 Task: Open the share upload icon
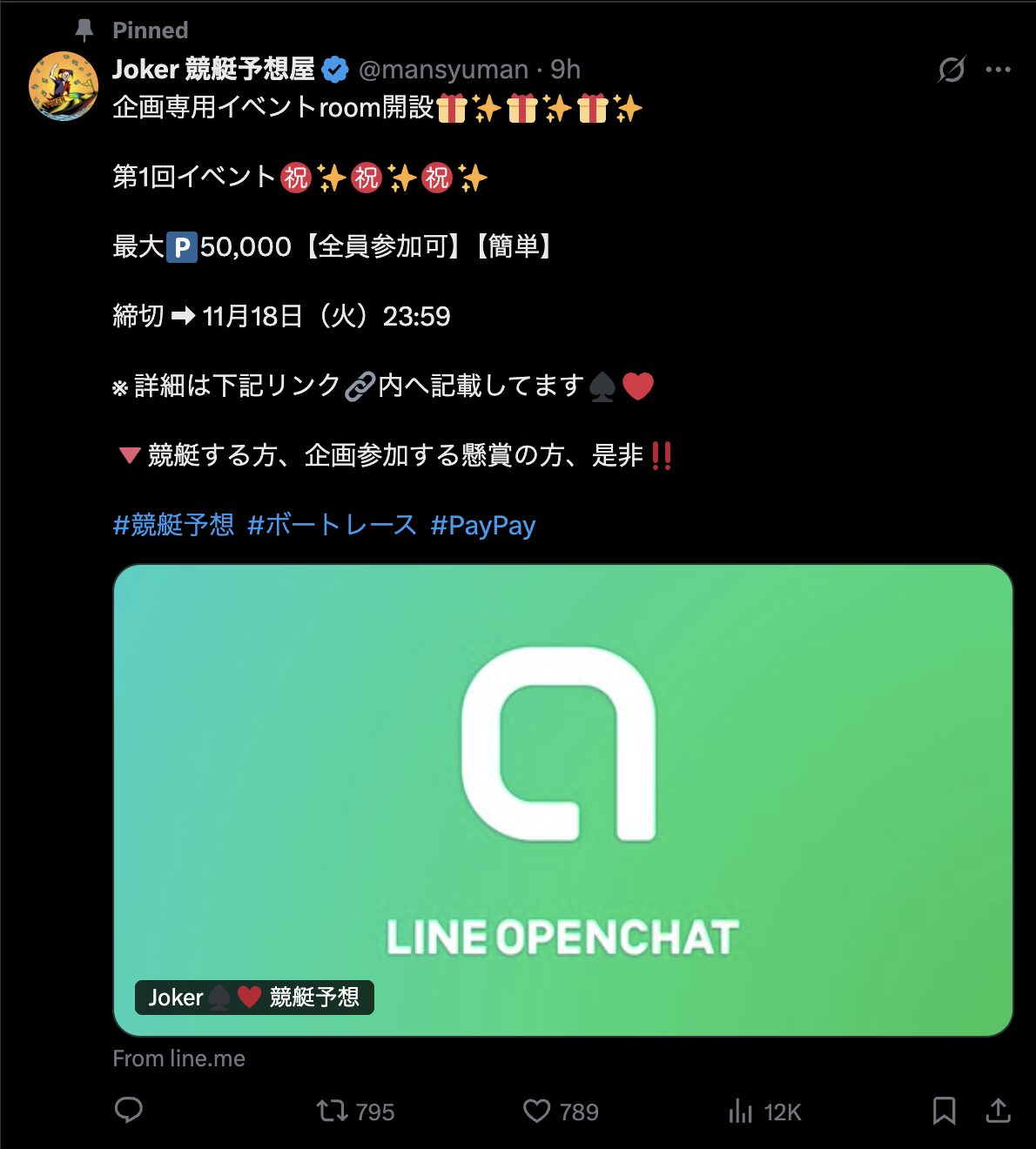pos(998,1111)
